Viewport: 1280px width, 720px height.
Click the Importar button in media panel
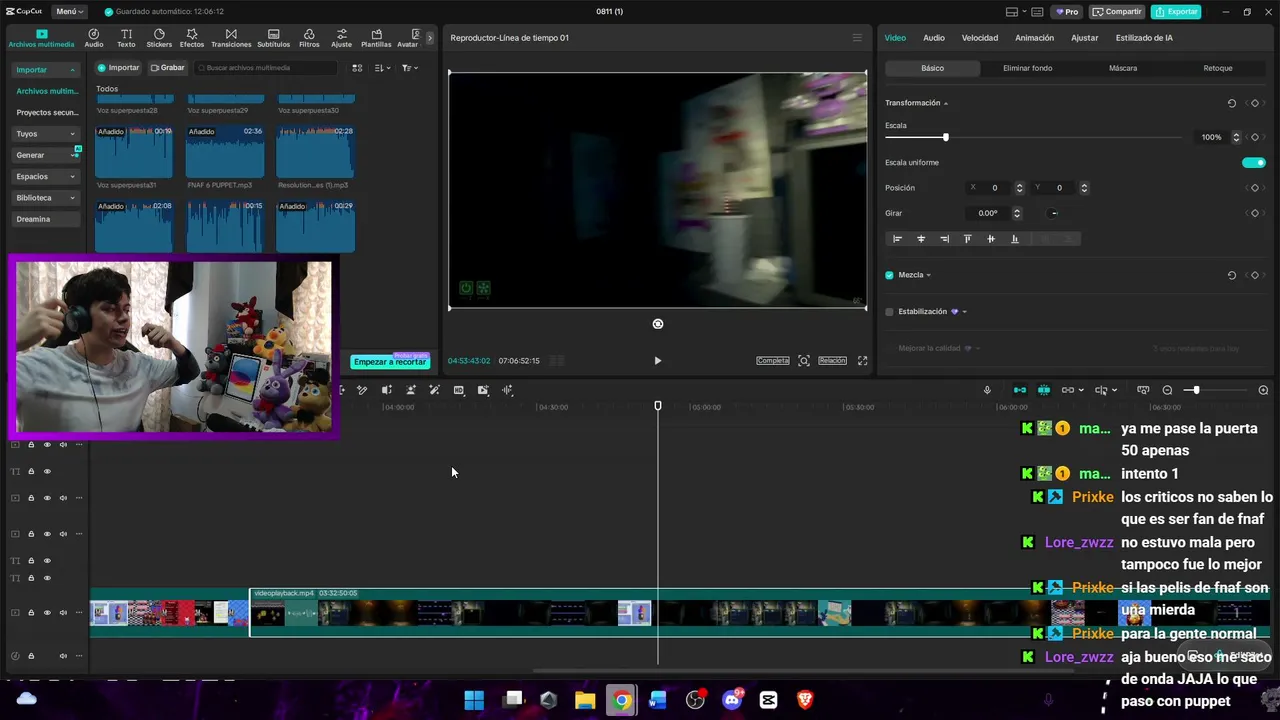118,68
